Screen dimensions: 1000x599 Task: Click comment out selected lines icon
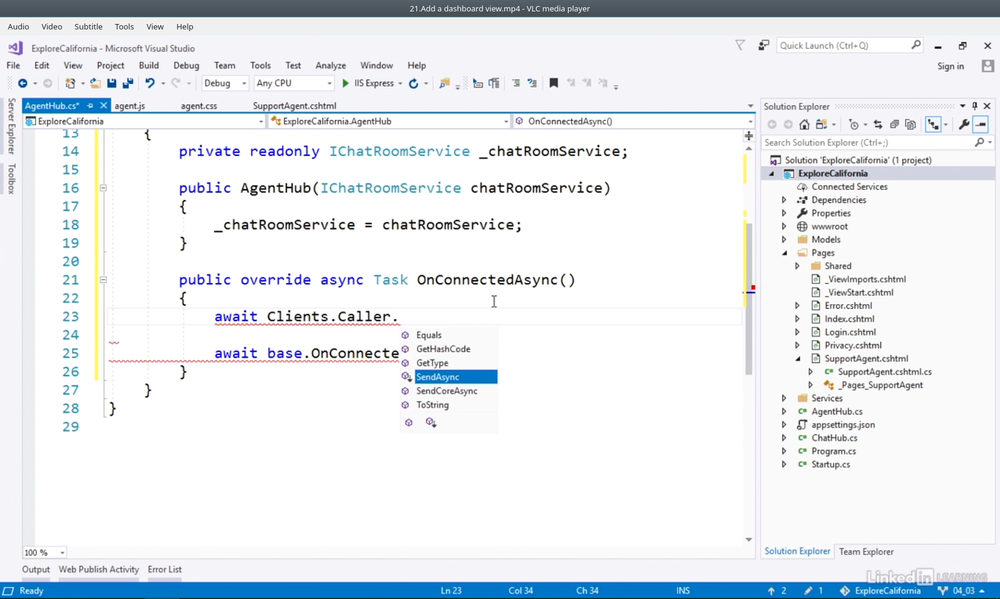(516, 83)
